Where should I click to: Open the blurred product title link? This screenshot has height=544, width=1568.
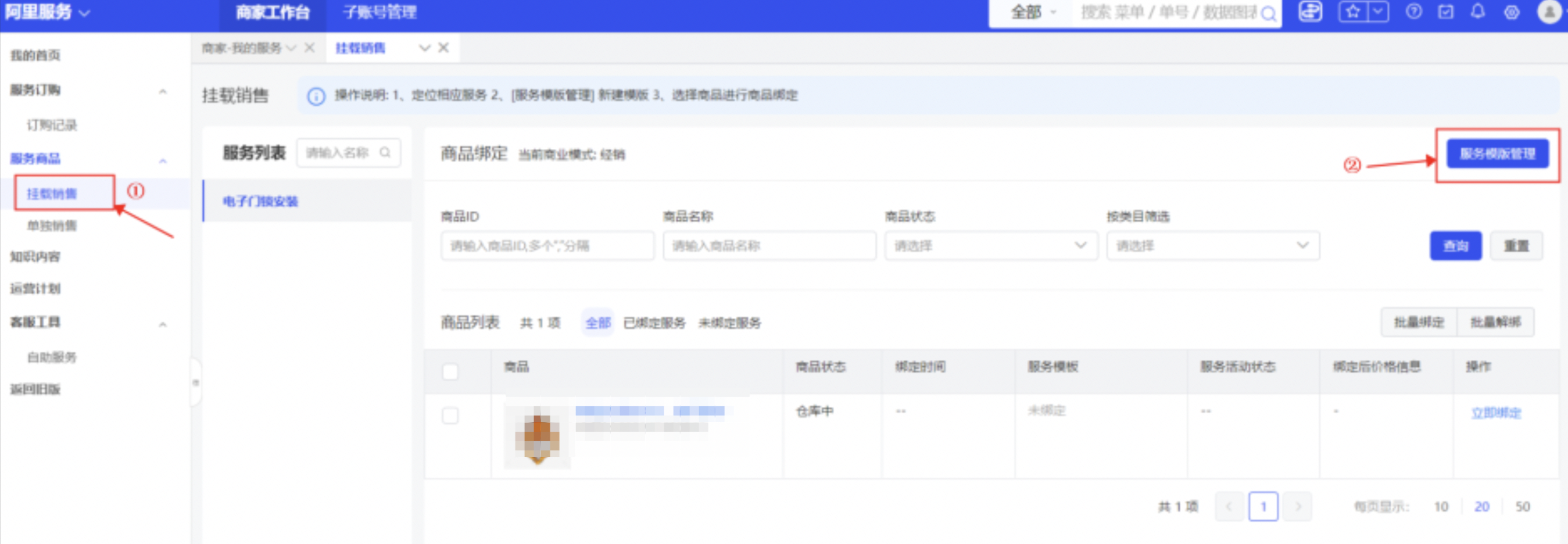tap(650, 412)
